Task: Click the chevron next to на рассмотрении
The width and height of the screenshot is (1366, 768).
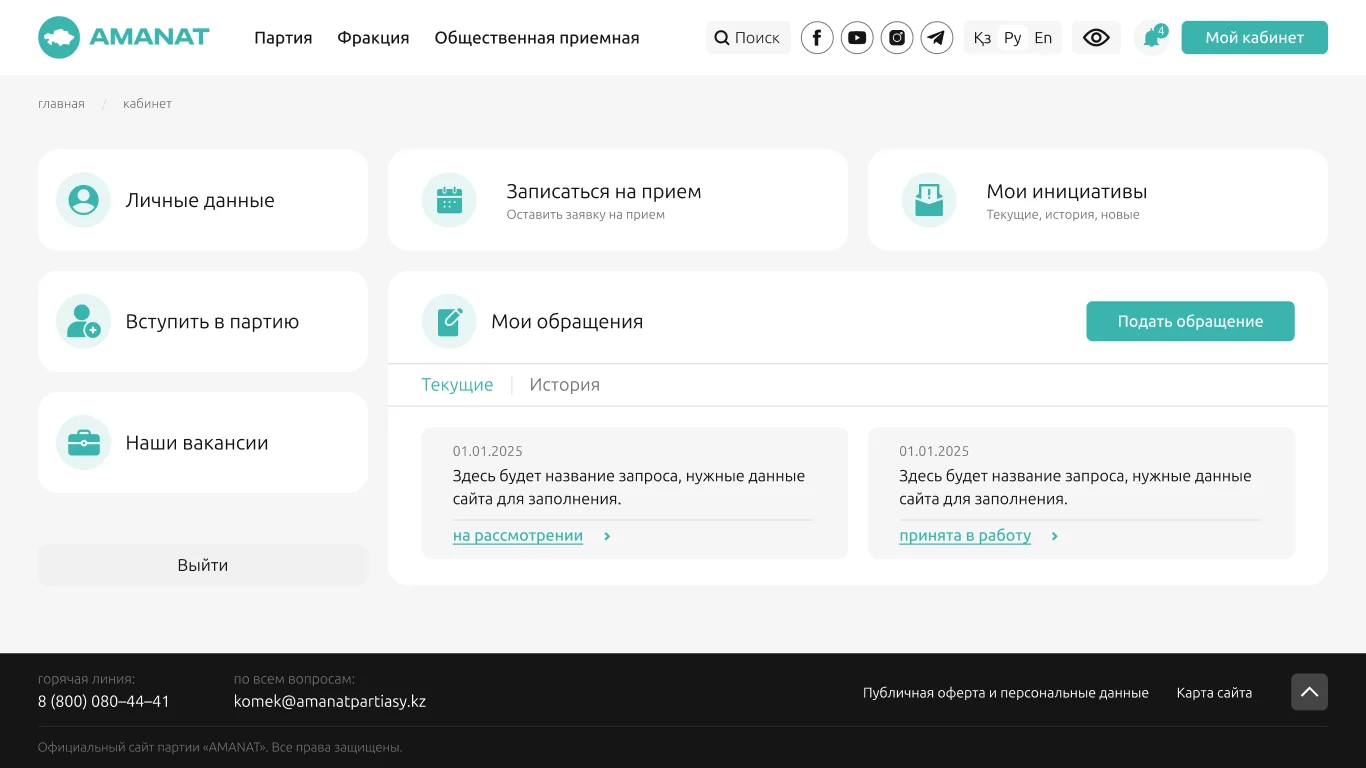Action: (x=607, y=536)
